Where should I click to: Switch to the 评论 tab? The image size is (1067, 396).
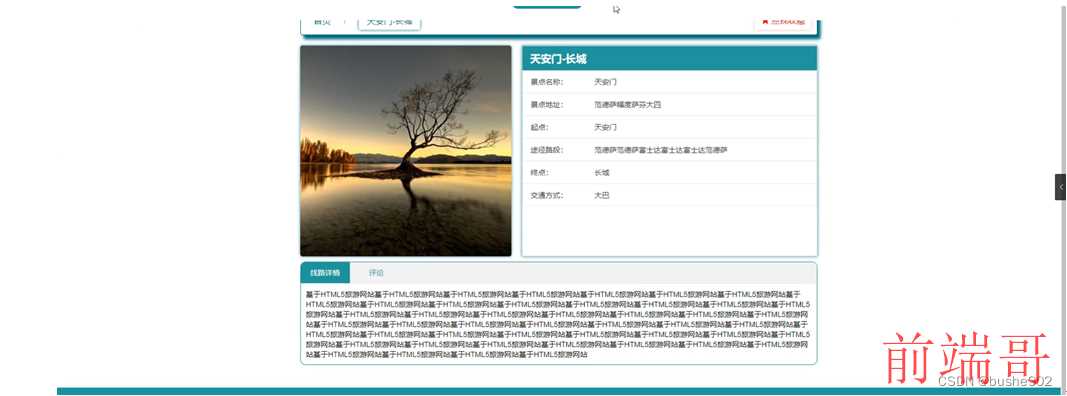[376, 273]
